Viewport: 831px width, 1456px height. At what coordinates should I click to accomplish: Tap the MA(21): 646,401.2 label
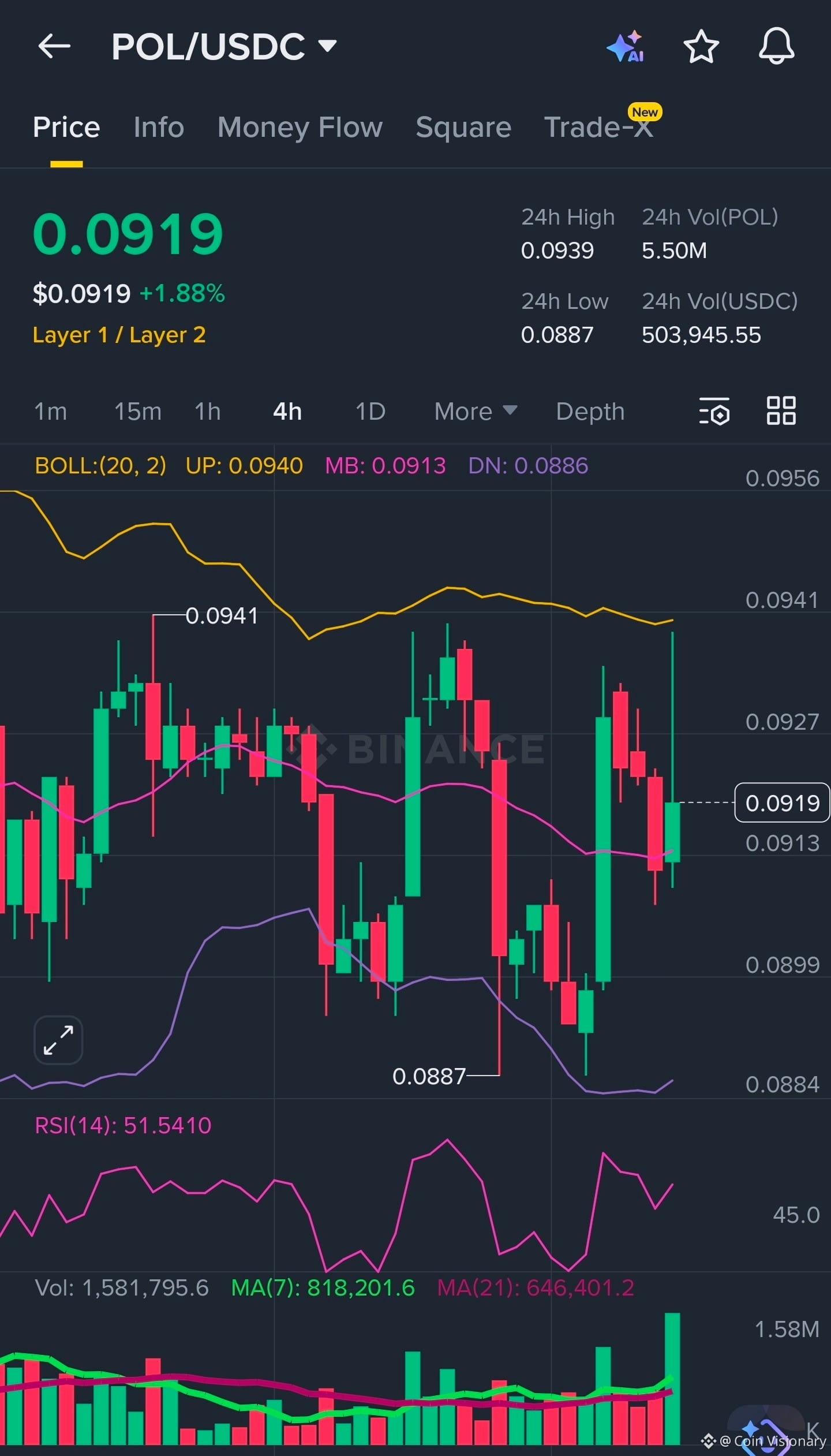pos(536,1287)
